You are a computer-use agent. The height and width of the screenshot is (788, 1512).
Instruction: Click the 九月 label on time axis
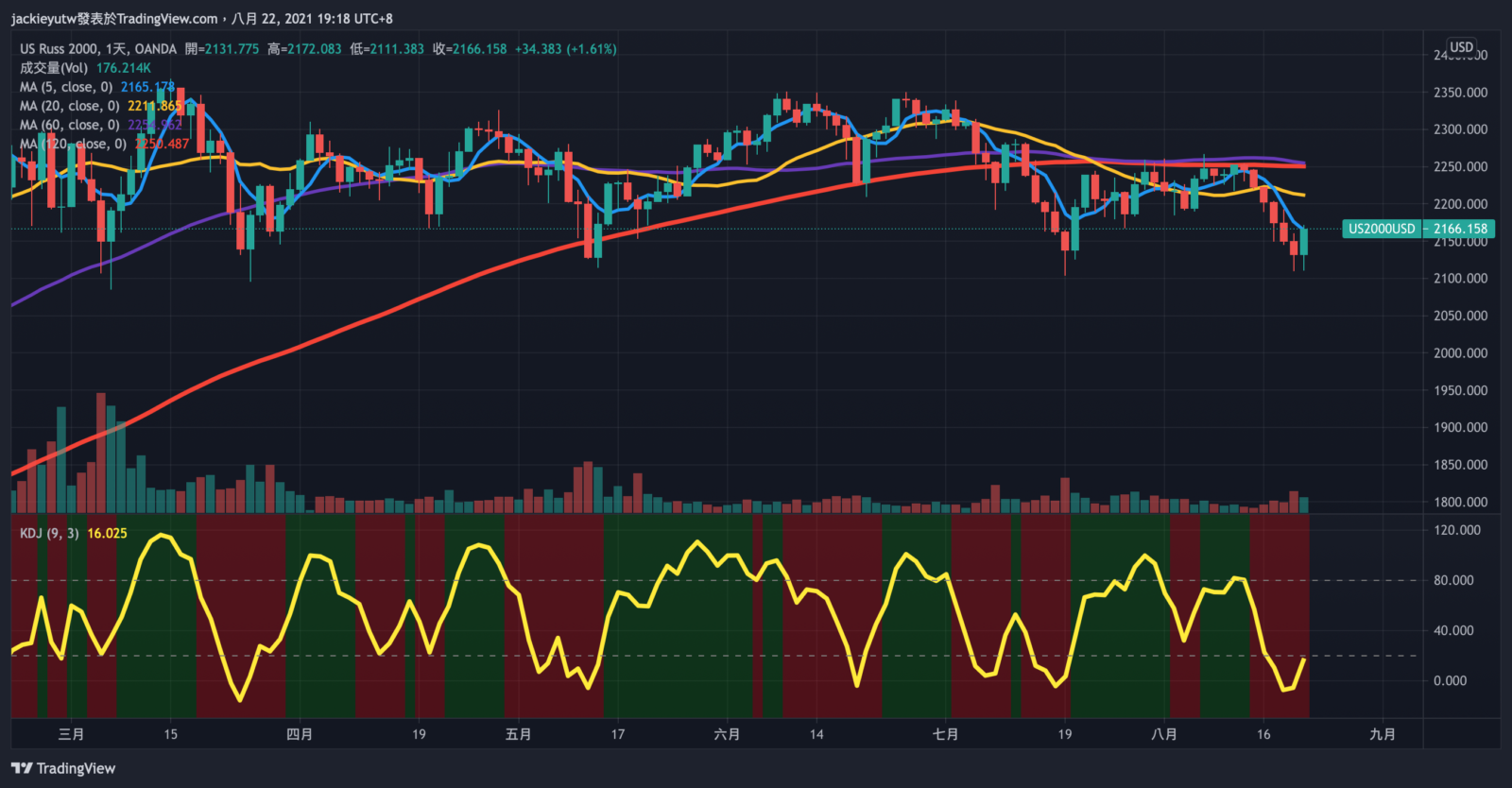tap(1383, 734)
